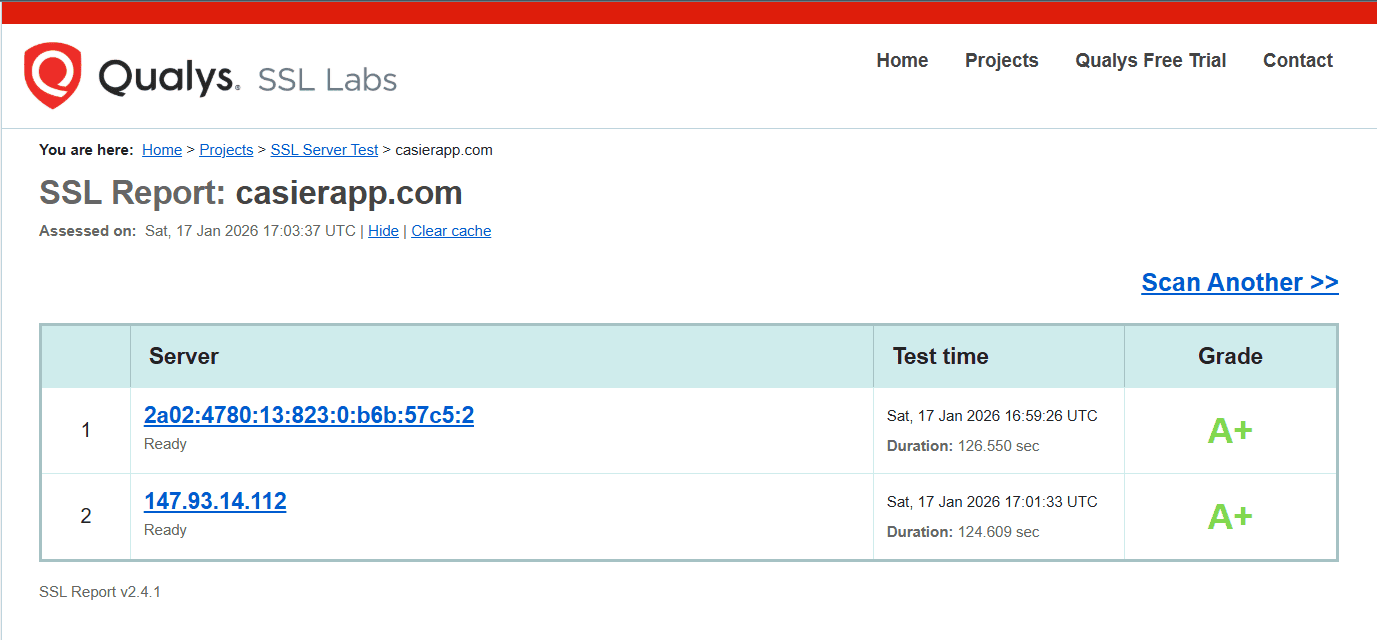Select the Grade column header
The image size is (1377, 640).
pyautogui.click(x=1230, y=357)
